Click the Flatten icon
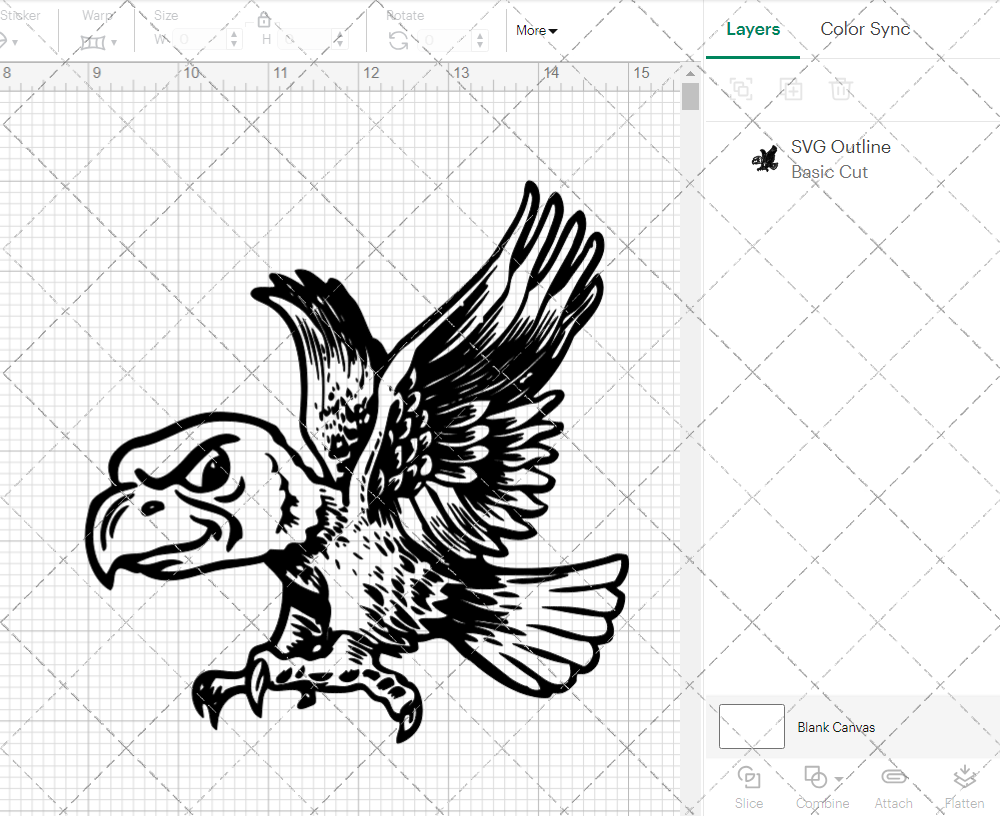 pyautogui.click(x=964, y=785)
